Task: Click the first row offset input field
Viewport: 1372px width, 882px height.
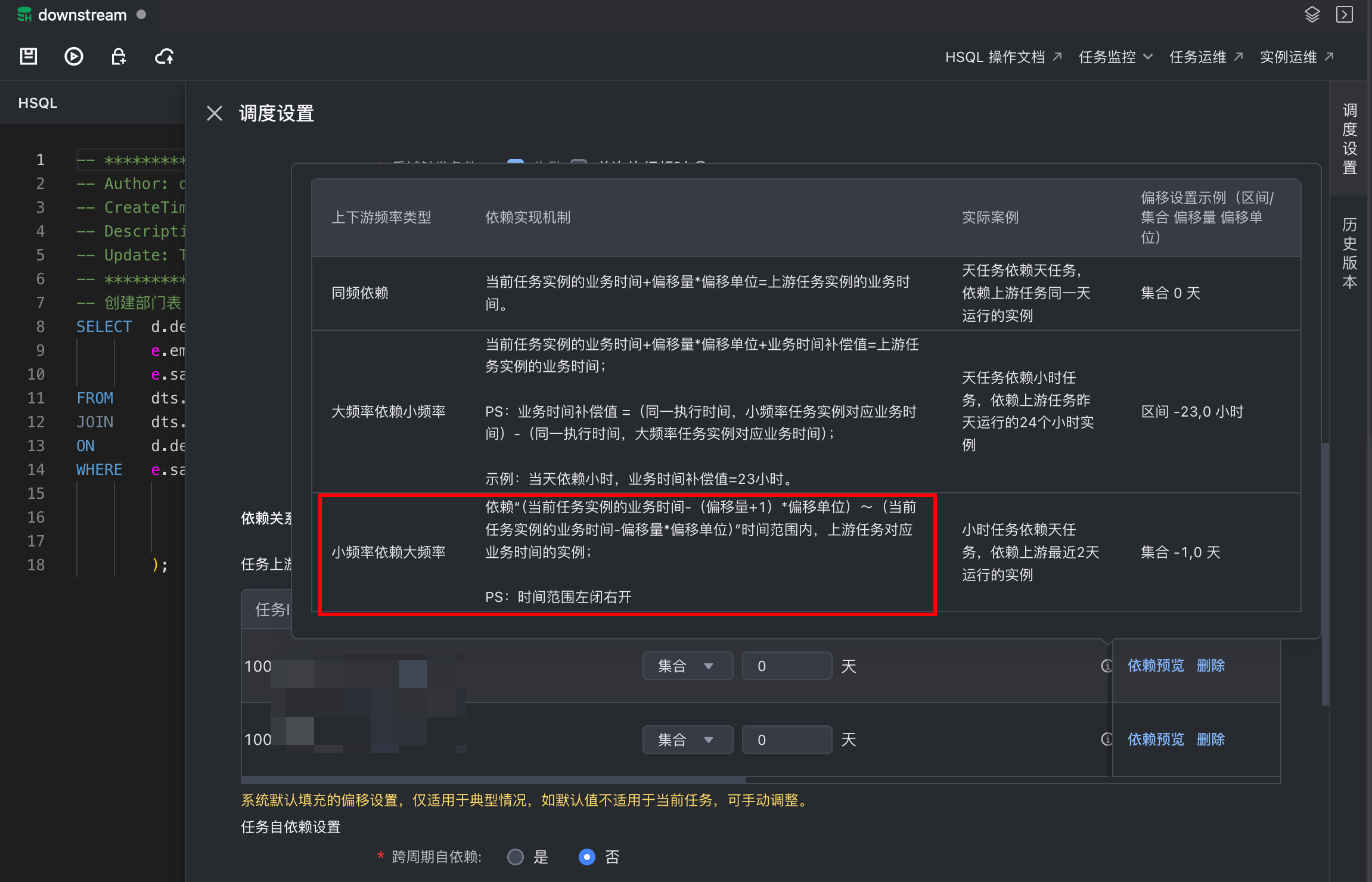Action: click(787, 666)
